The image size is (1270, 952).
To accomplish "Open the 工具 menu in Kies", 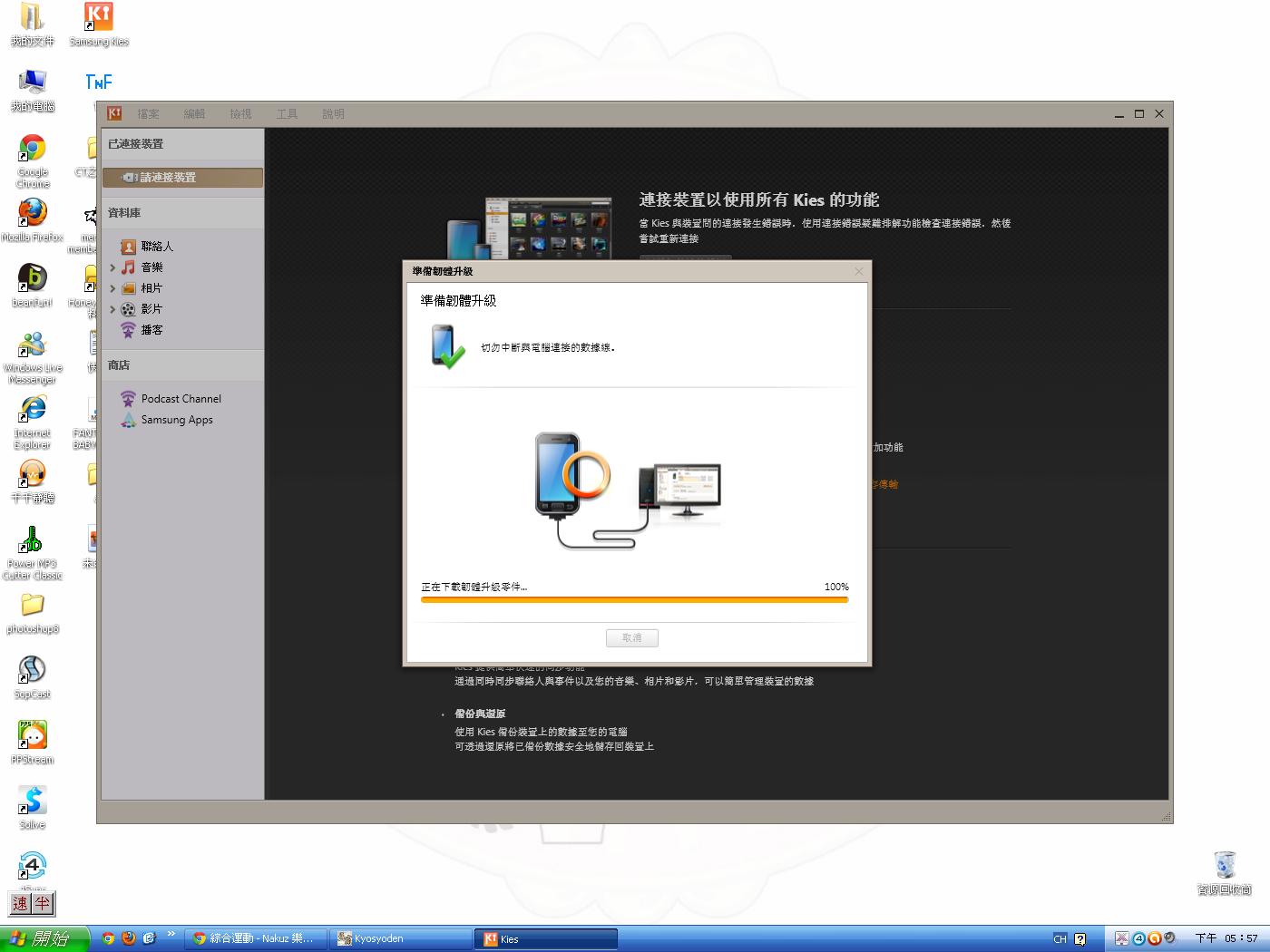I will (x=287, y=113).
